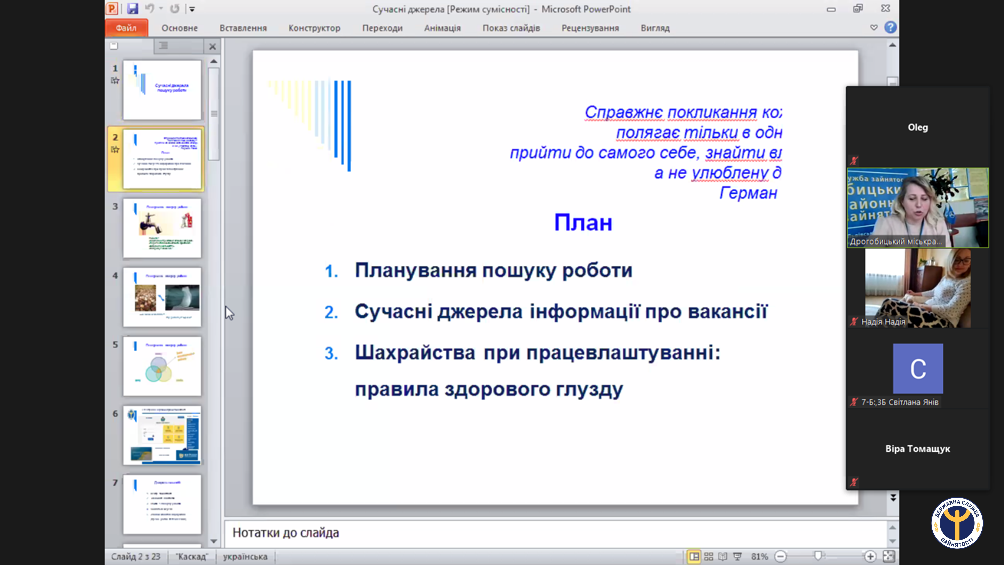Click the zoom slider handle
This screenshot has width=1004, height=565.
pos(818,557)
